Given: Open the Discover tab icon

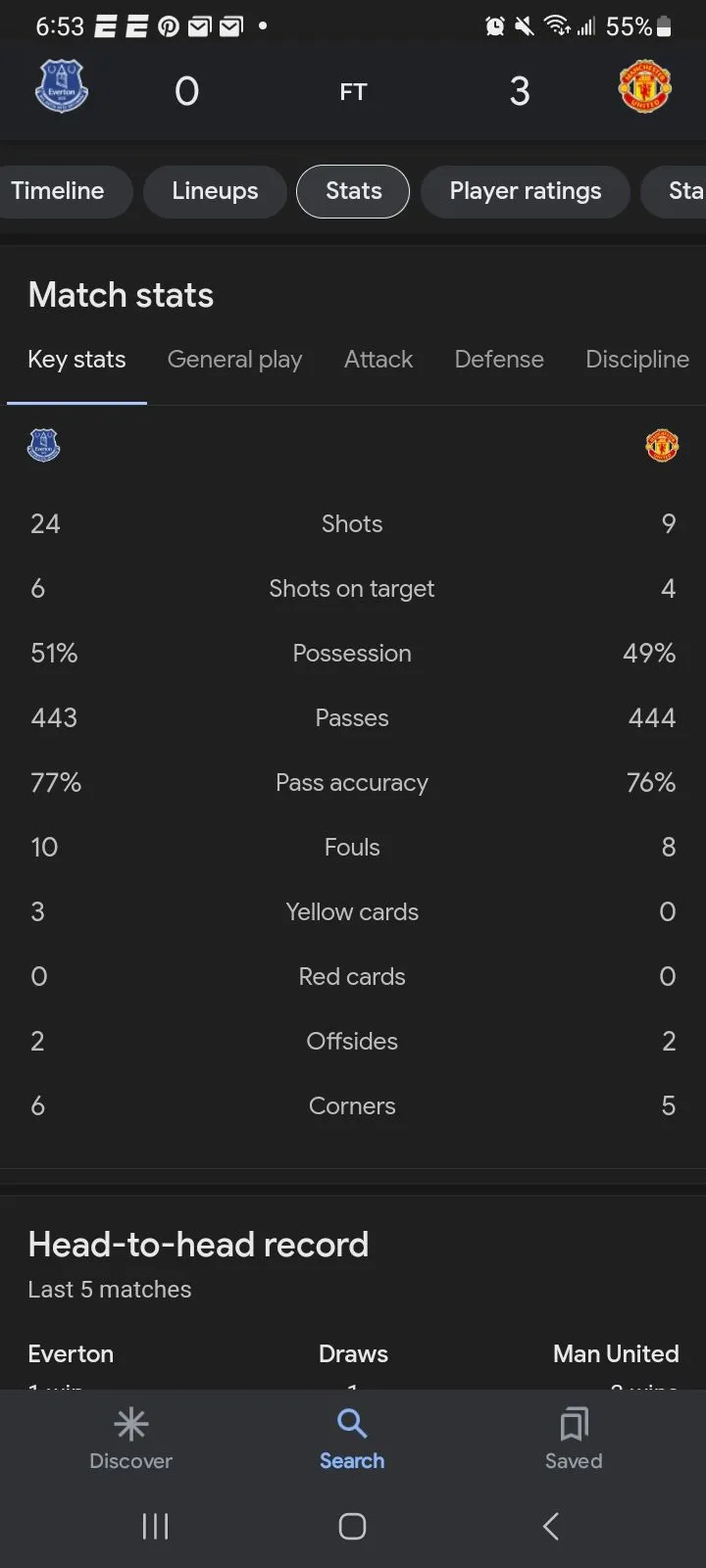Looking at the screenshot, I should pos(130,1424).
